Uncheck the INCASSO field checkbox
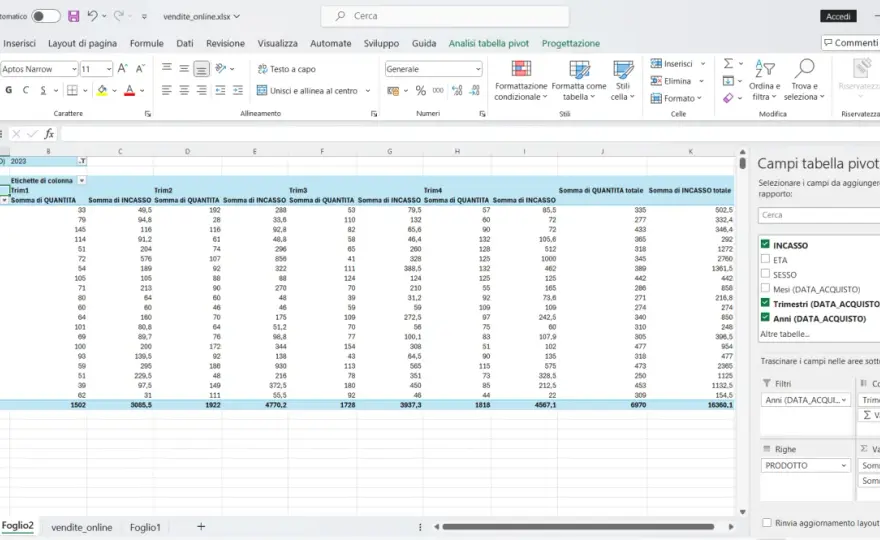 (x=765, y=244)
